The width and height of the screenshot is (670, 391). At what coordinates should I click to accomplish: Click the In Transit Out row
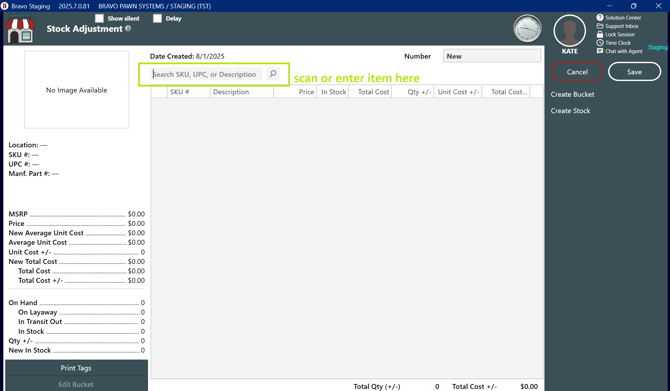pos(81,321)
